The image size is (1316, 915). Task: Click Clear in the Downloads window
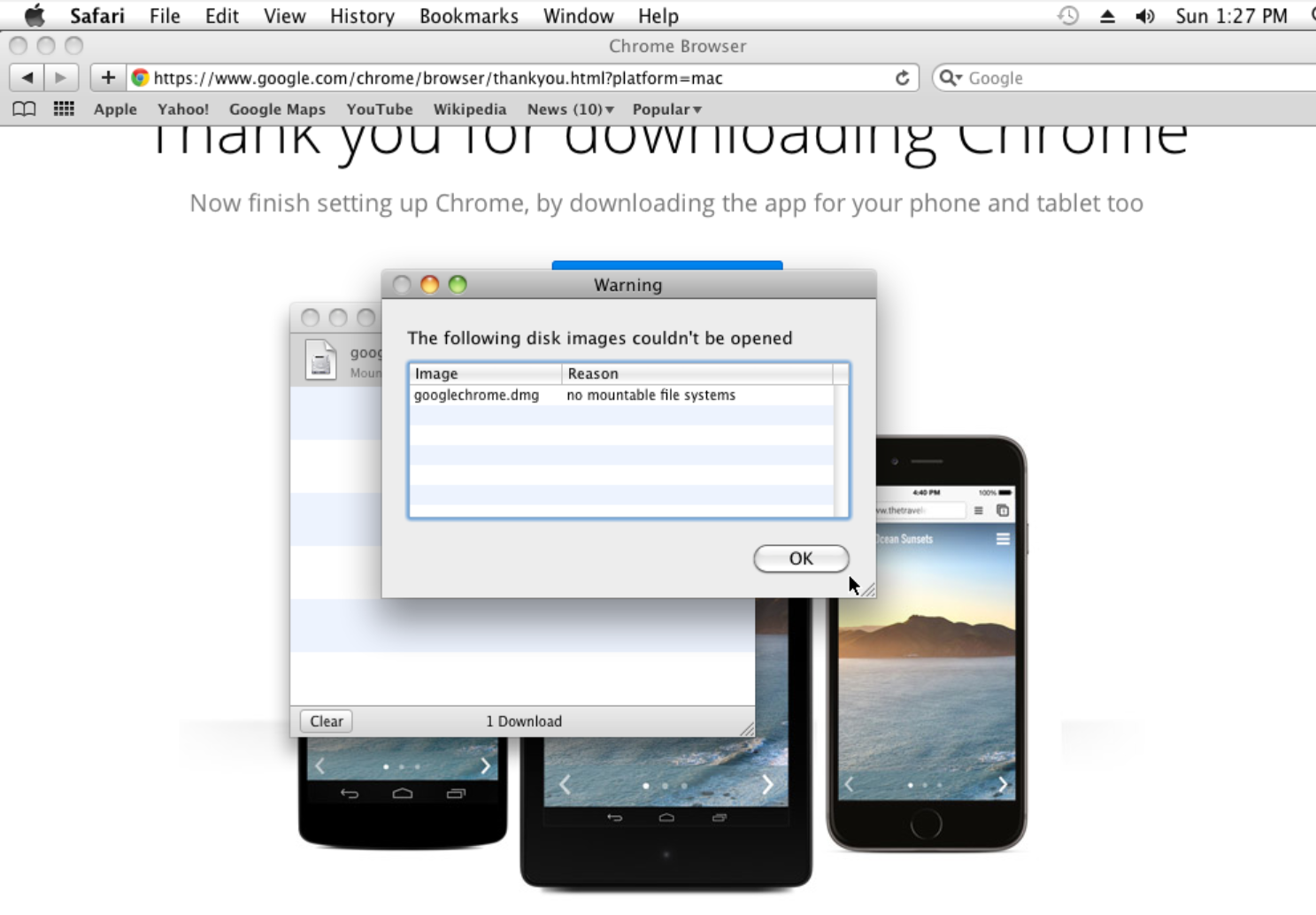(327, 721)
